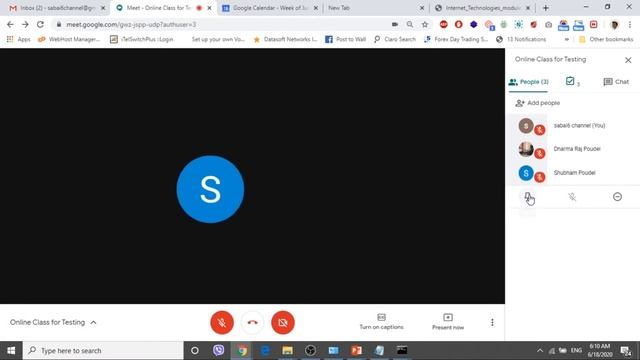Go forward in browser
640x360 pixels.
[x=25, y=24]
